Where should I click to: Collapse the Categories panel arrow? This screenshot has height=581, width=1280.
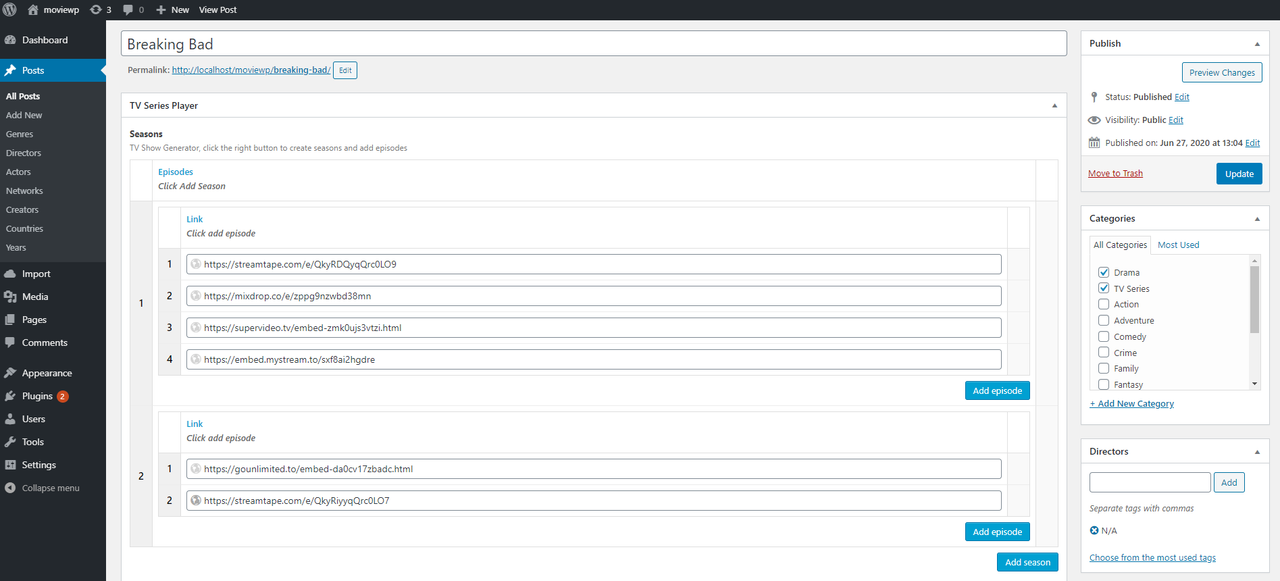pyautogui.click(x=1257, y=219)
